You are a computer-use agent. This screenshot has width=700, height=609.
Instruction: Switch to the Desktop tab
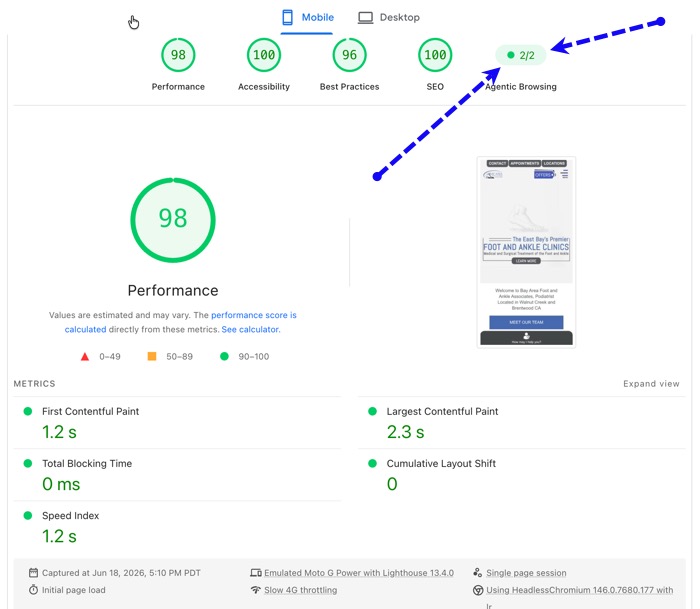click(x=388, y=18)
